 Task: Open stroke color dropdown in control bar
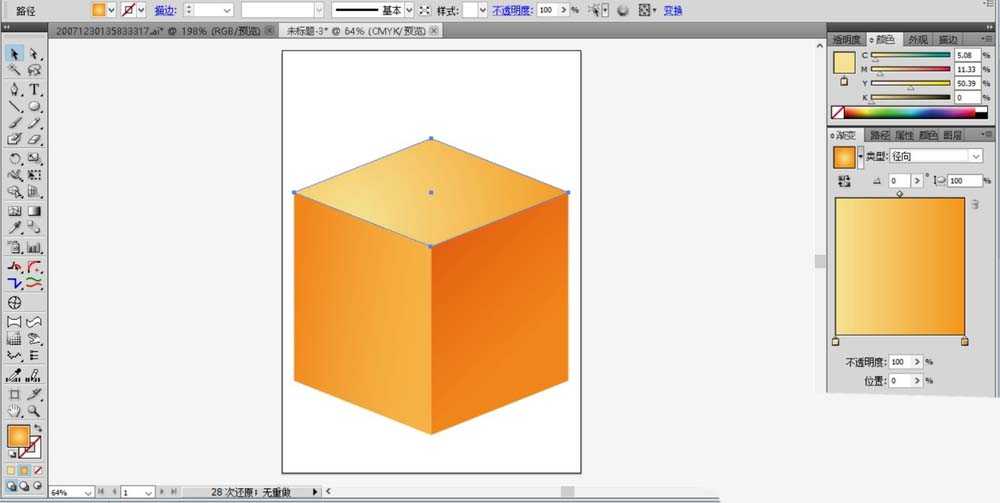[141, 10]
